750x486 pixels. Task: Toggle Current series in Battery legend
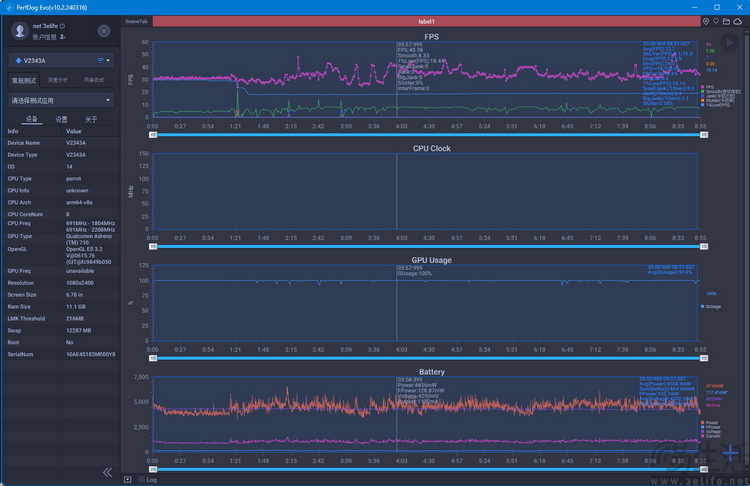pos(710,436)
